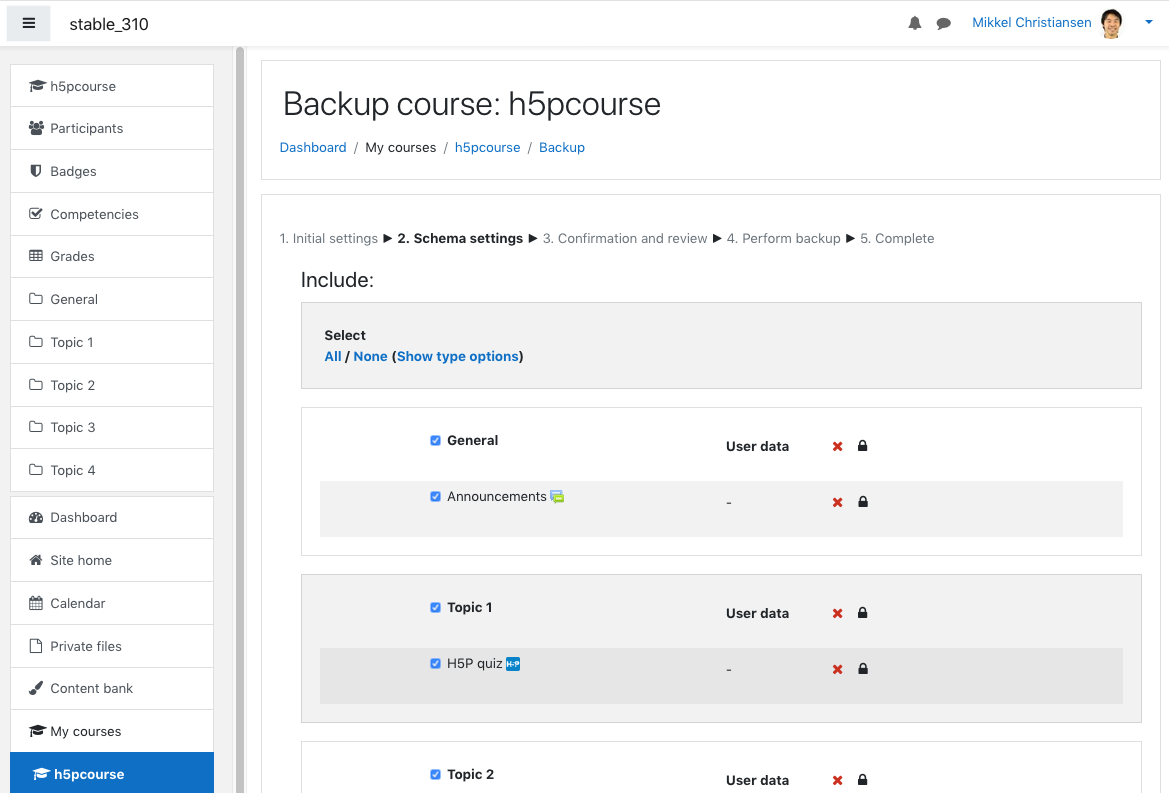Image resolution: width=1169 pixels, height=793 pixels.
Task: Click the '1. Initial settings' step text
Action: pyautogui.click(x=329, y=238)
